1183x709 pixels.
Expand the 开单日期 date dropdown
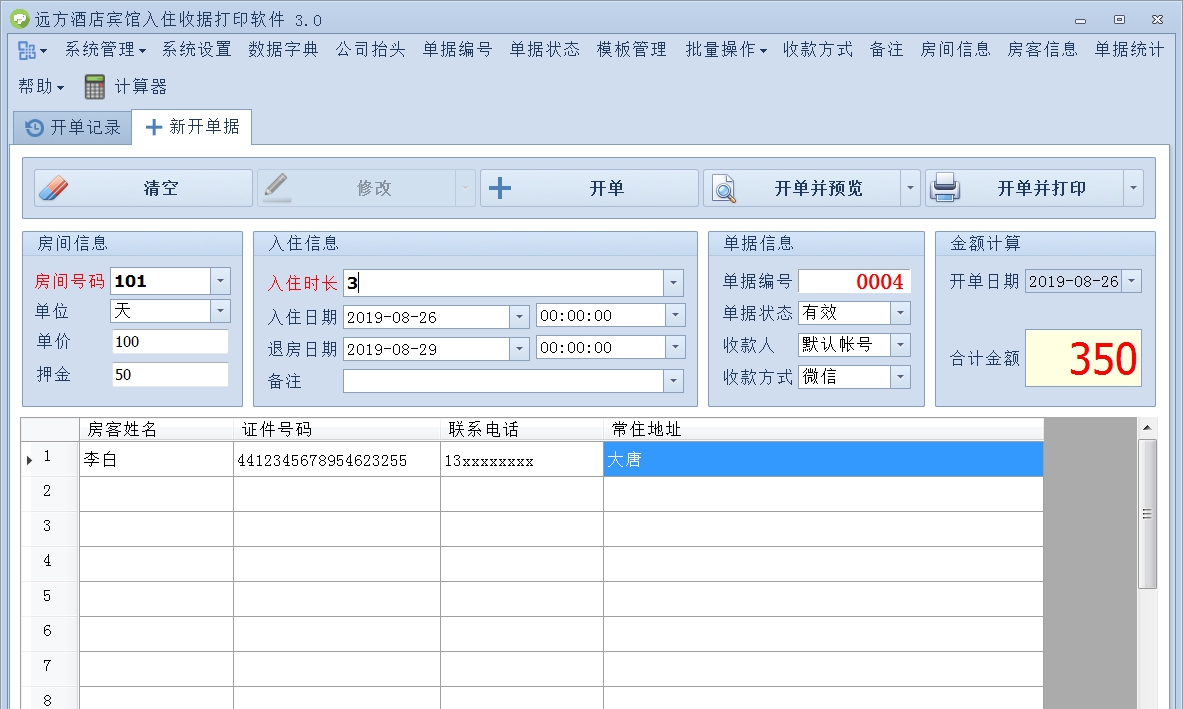1132,281
